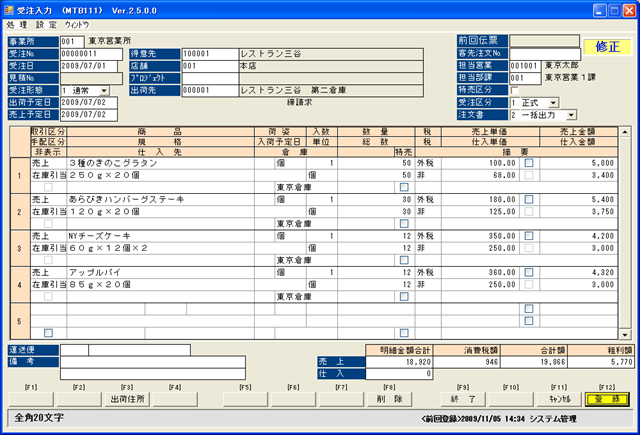This screenshot has width=640, height=435.
Task: Click the 終了 F9 button
Action: tap(463, 399)
